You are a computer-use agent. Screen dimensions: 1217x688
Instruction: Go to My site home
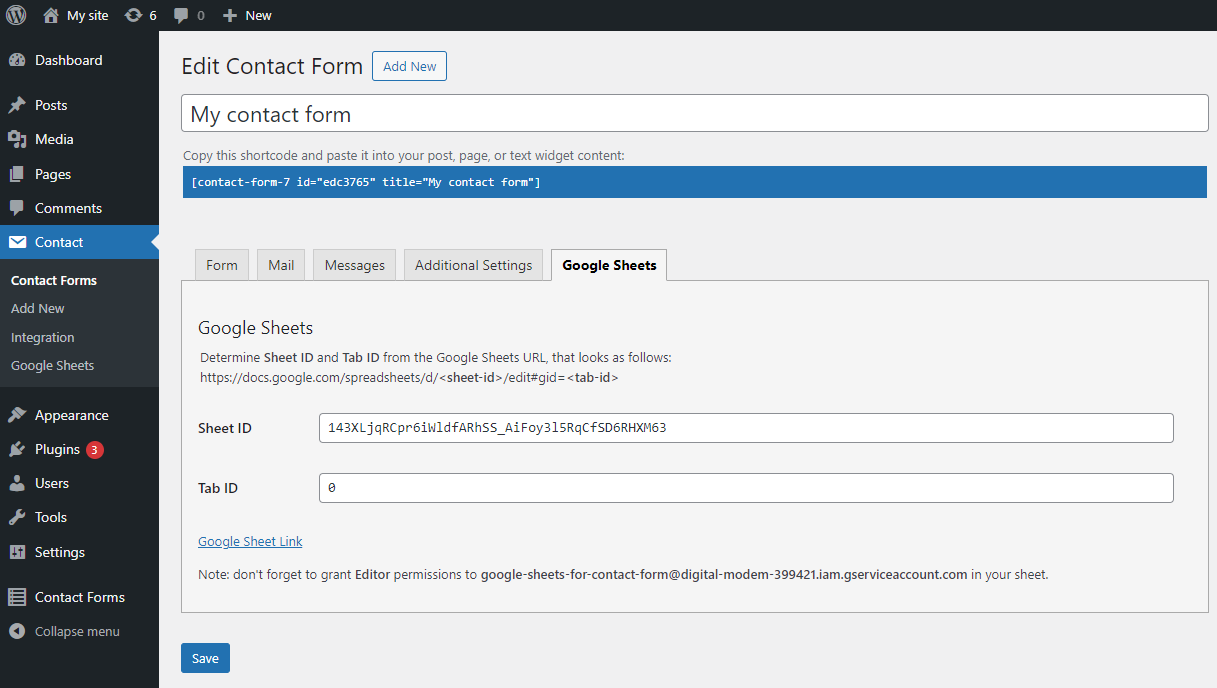click(76, 15)
